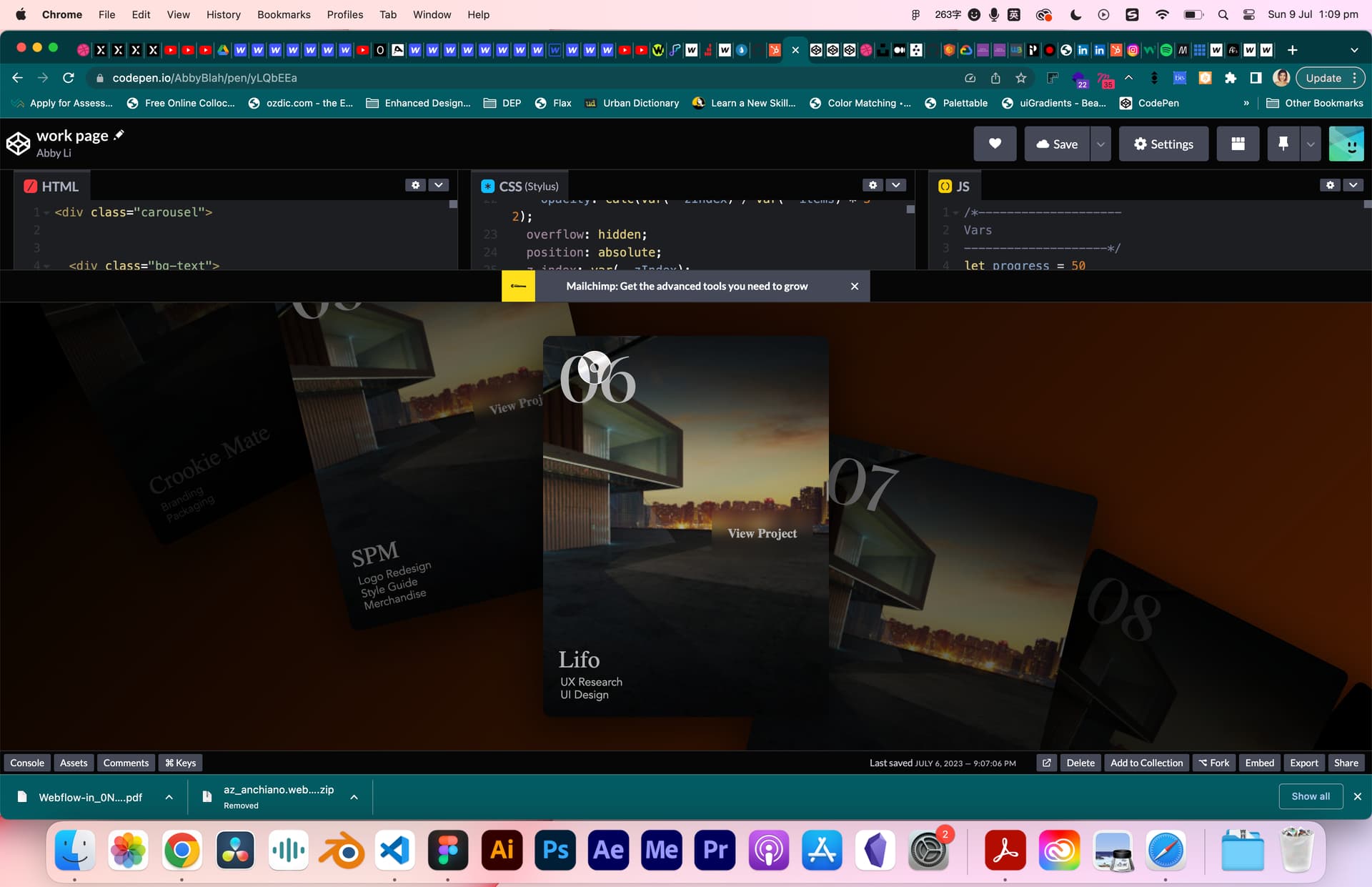Viewport: 1372px width, 887px height.
Task: Click Show all downloads button
Action: click(1310, 796)
